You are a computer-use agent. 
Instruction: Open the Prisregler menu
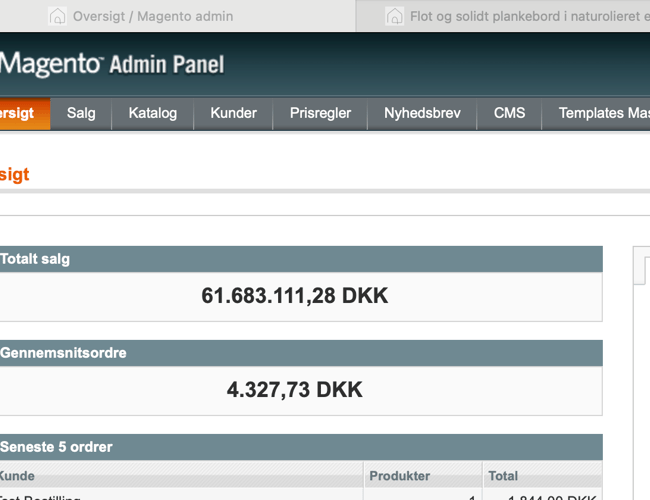point(320,113)
